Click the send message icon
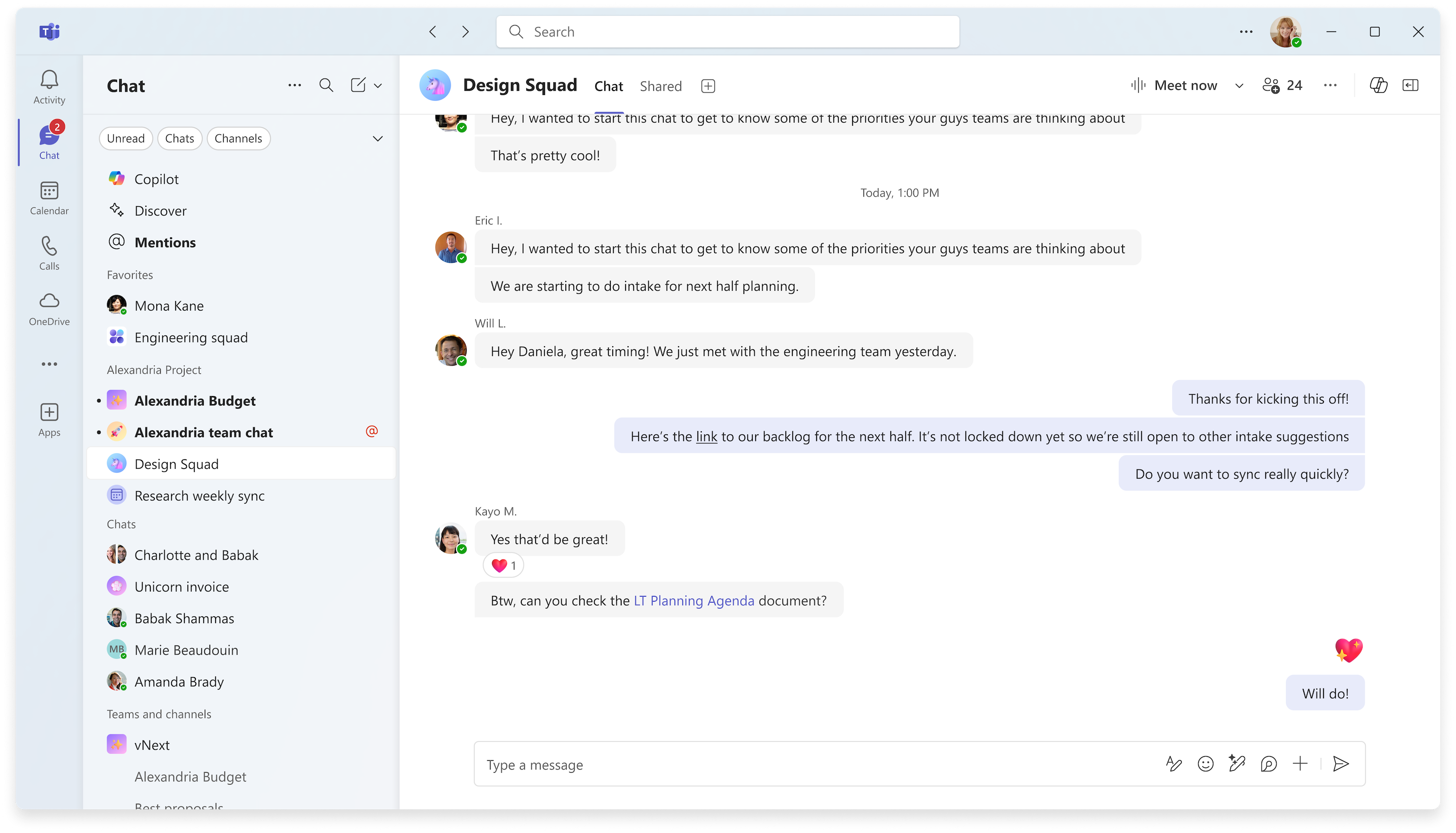 [1341, 764]
